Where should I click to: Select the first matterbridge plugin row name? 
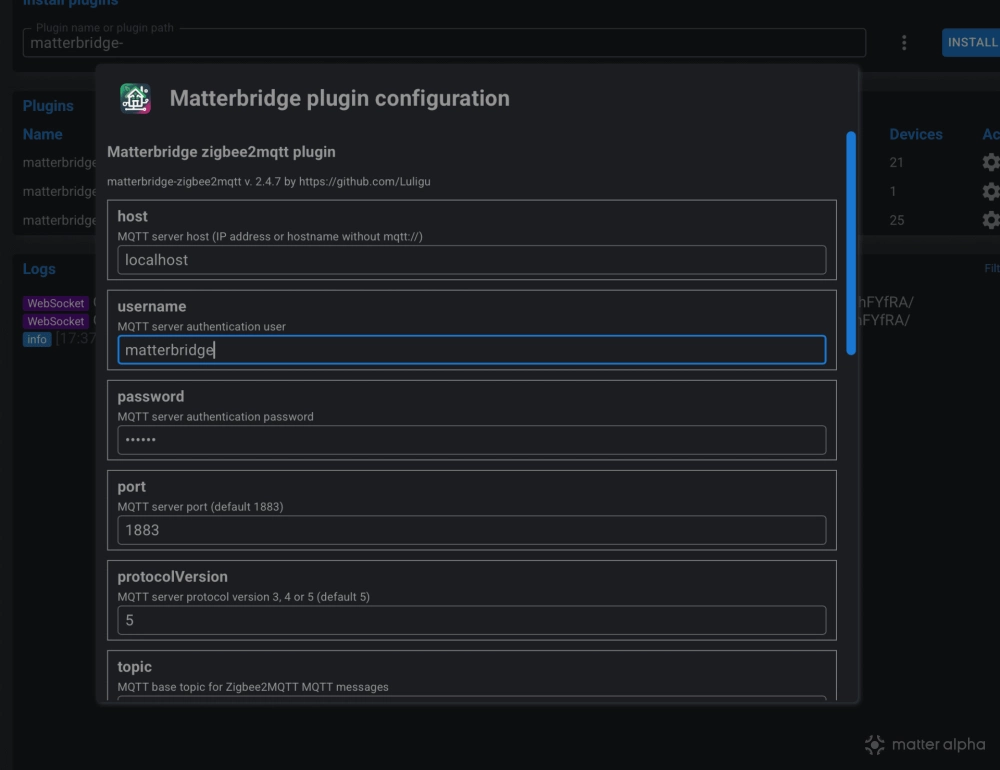coord(59,162)
